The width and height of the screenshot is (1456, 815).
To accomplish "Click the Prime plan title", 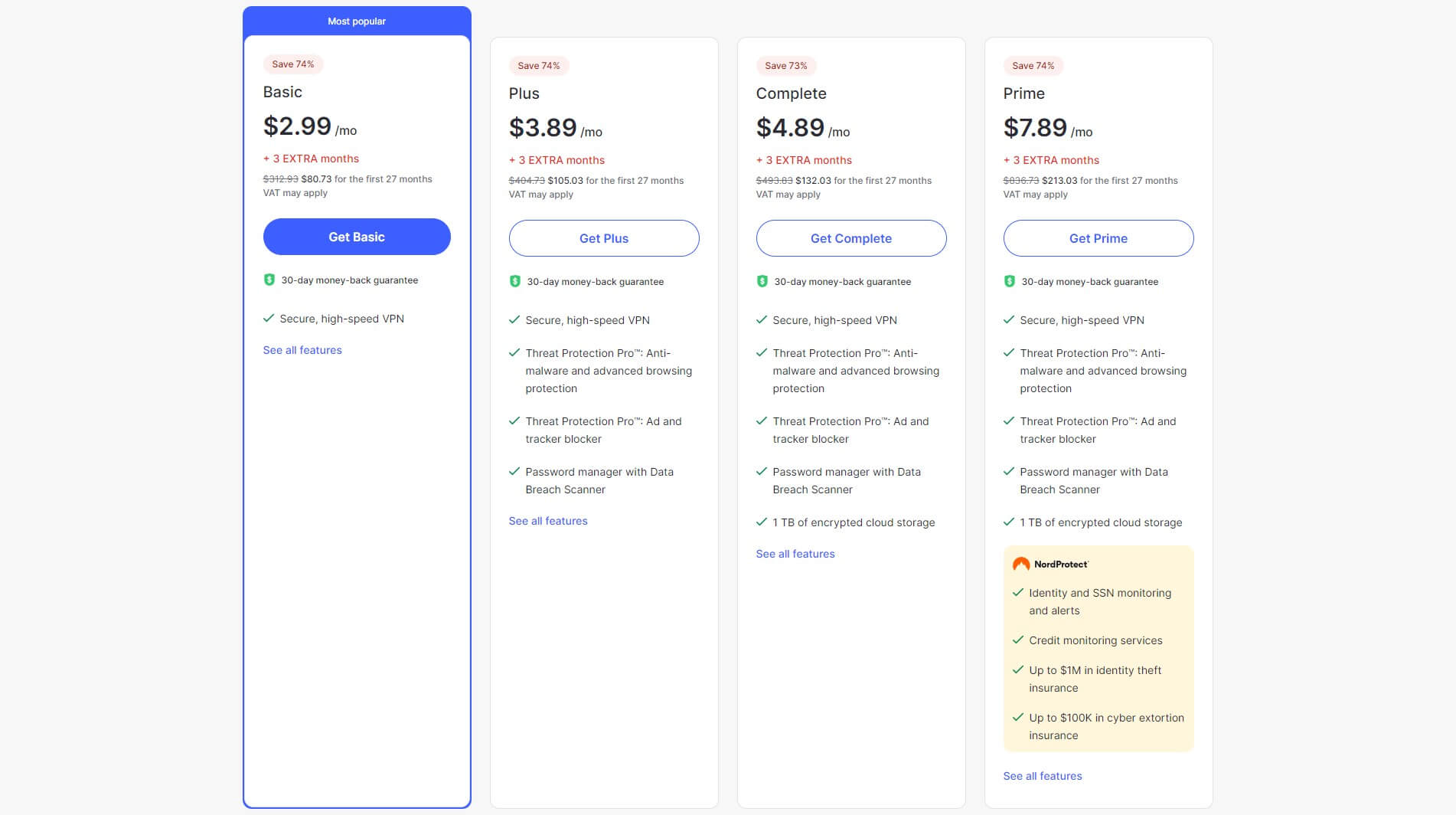I will [1024, 93].
